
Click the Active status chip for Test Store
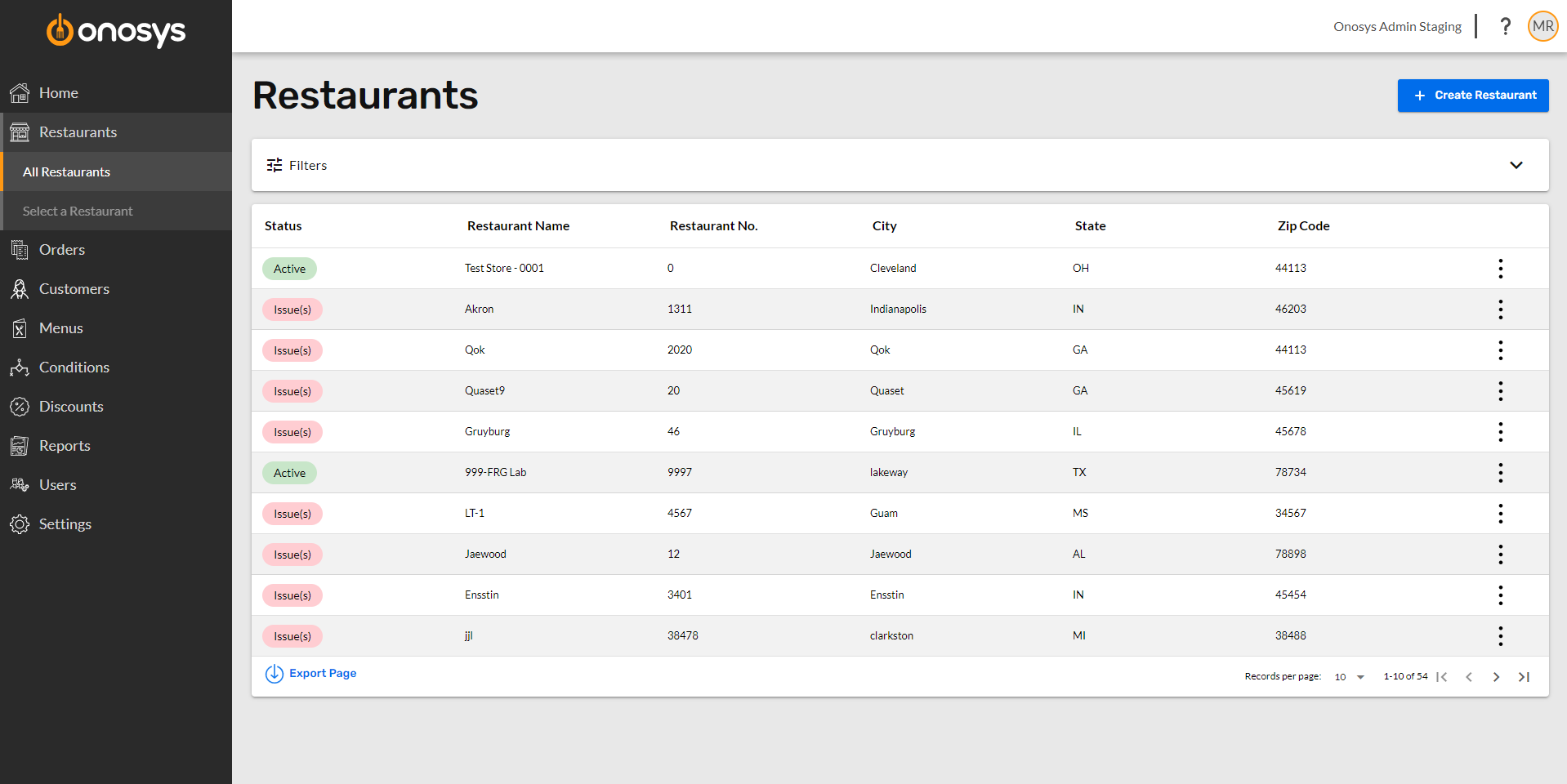tap(289, 268)
